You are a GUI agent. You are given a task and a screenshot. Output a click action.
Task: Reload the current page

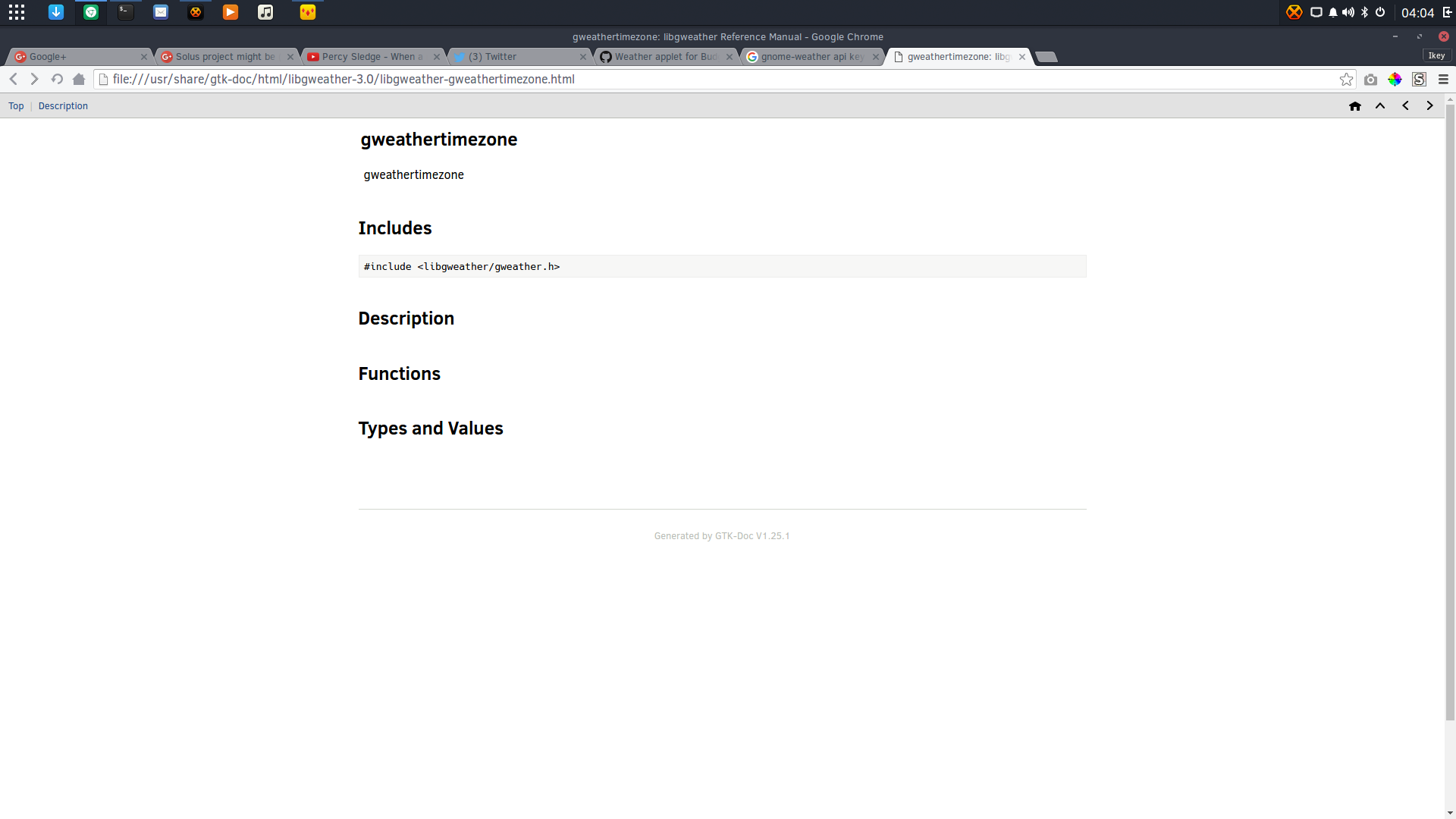tap(57, 79)
